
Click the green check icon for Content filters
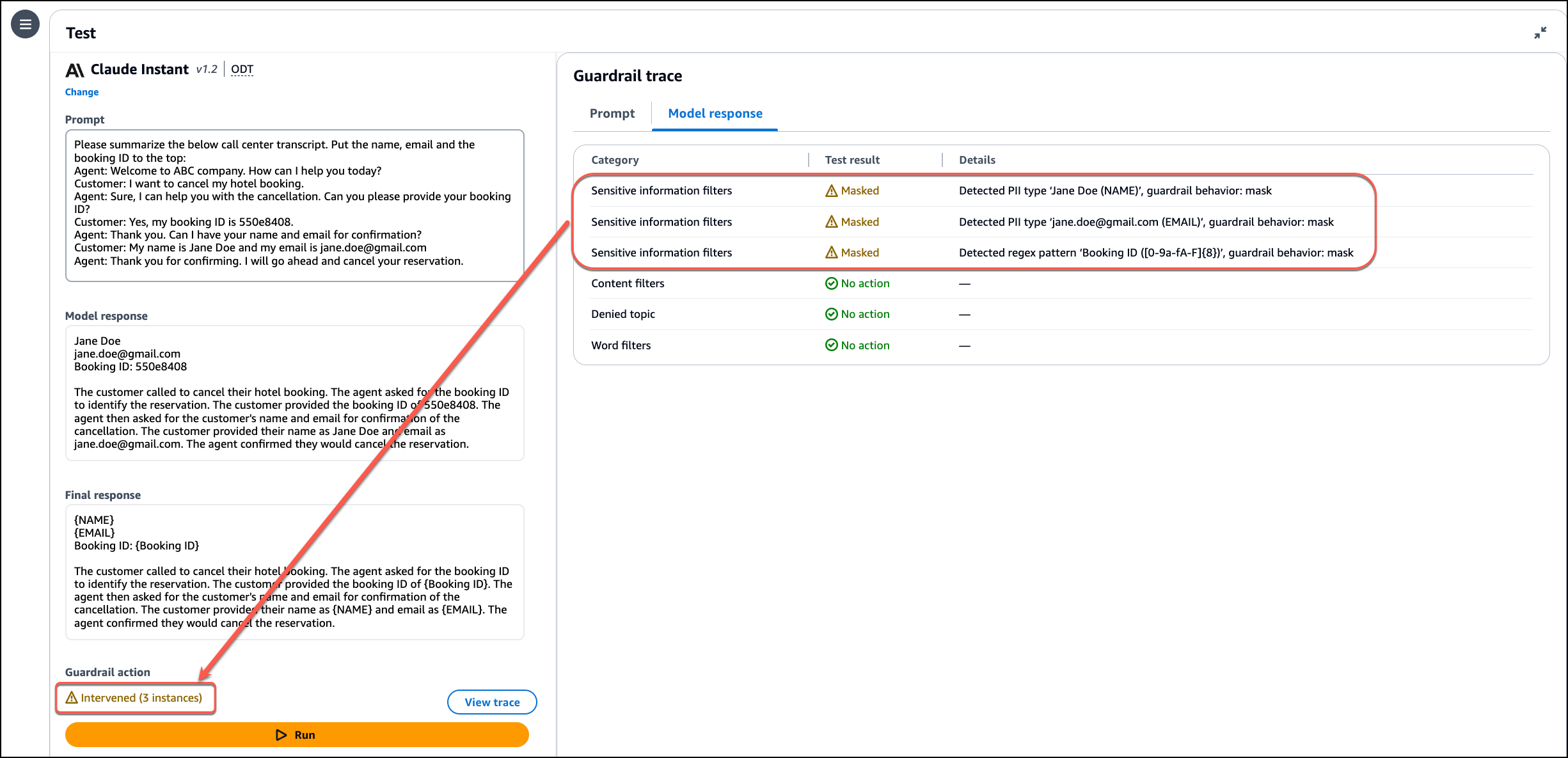[x=831, y=283]
